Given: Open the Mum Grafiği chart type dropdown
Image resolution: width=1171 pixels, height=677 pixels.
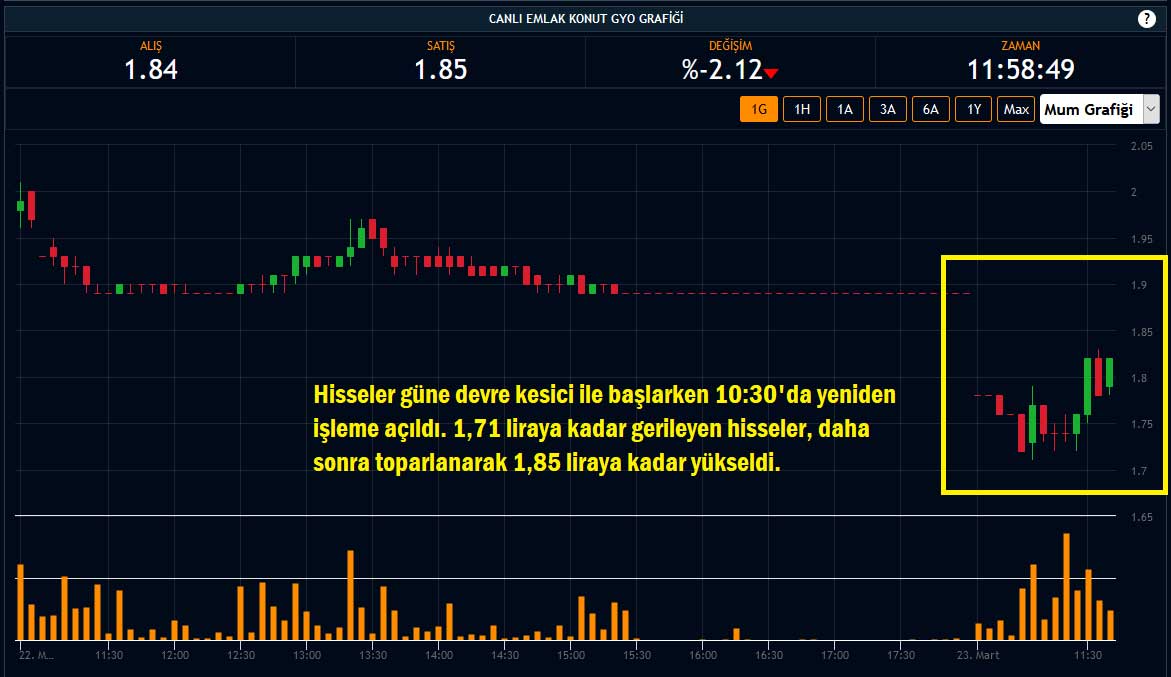Looking at the screenshot, I should (x=1099, y=109).
